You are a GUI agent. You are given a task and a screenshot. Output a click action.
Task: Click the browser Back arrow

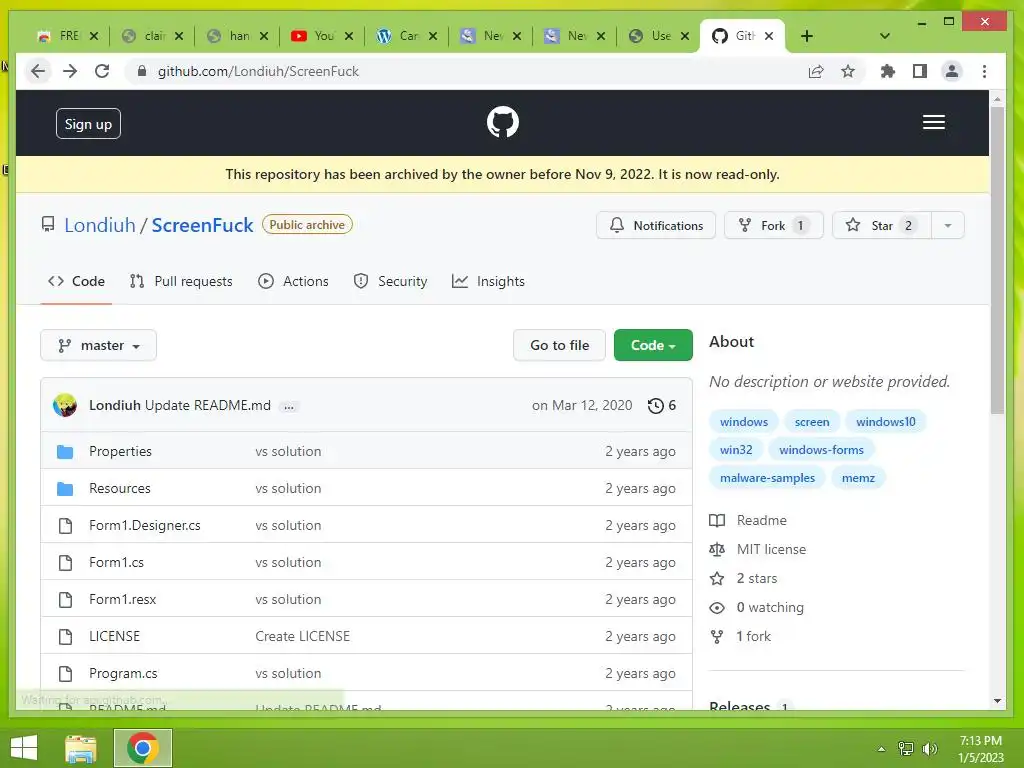point(38,71)
